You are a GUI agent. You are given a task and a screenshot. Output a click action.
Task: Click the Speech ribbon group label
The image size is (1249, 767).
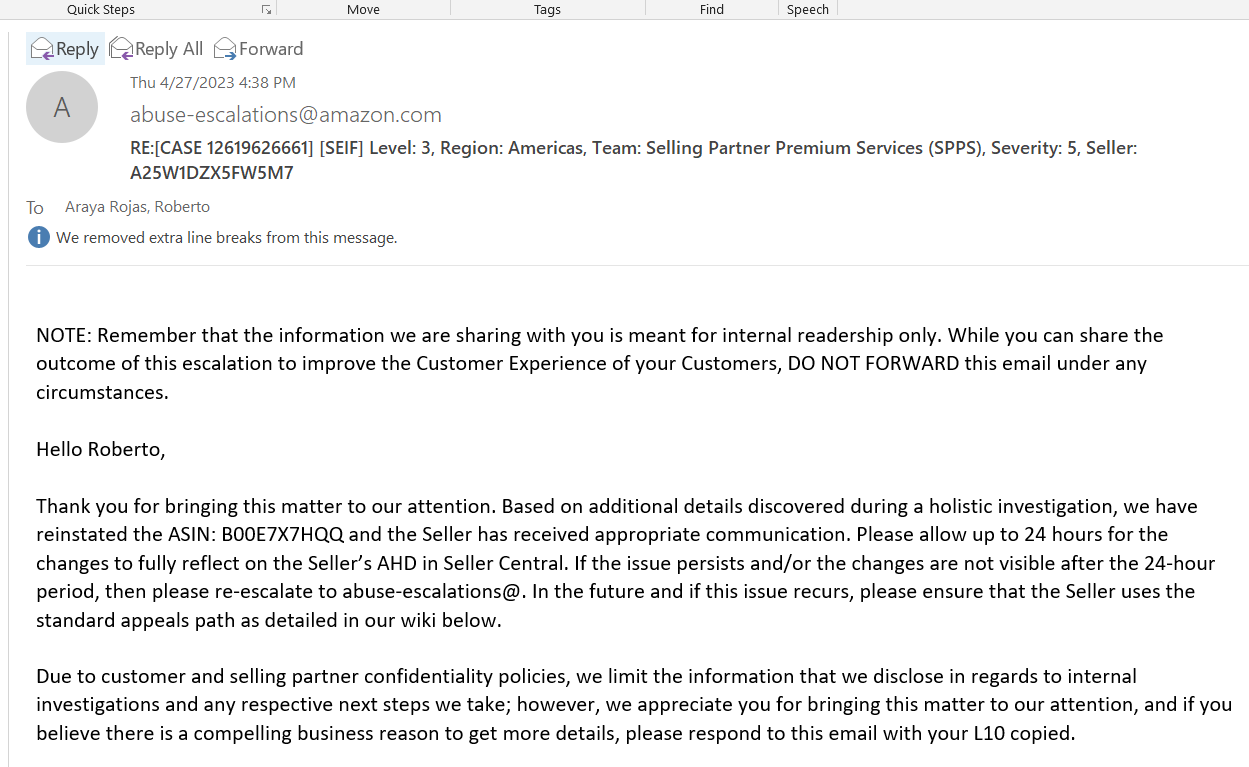coord(807,10)
